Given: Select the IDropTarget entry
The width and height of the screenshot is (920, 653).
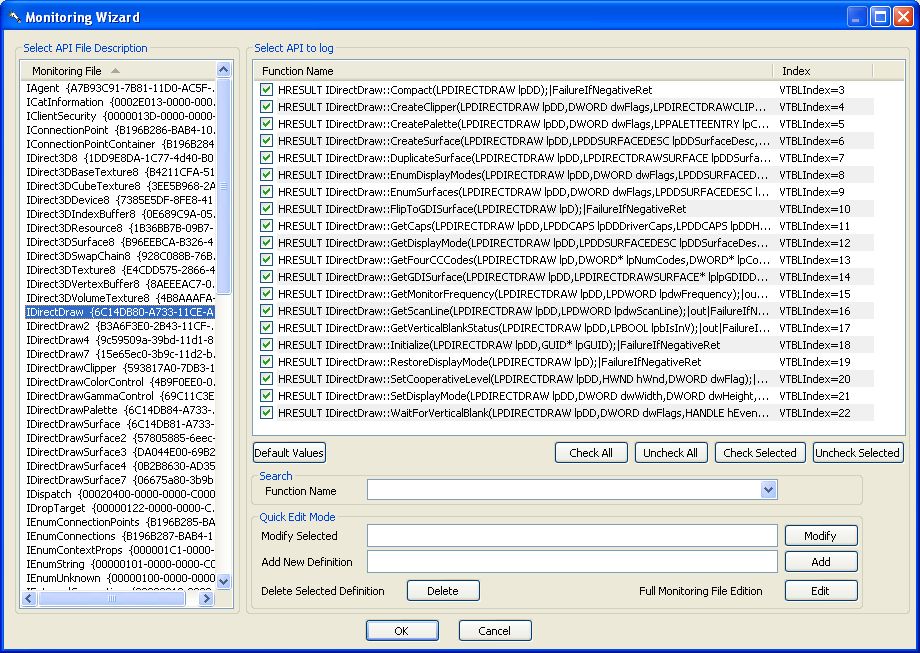Looking at the screenshot, I should [120, 508].
